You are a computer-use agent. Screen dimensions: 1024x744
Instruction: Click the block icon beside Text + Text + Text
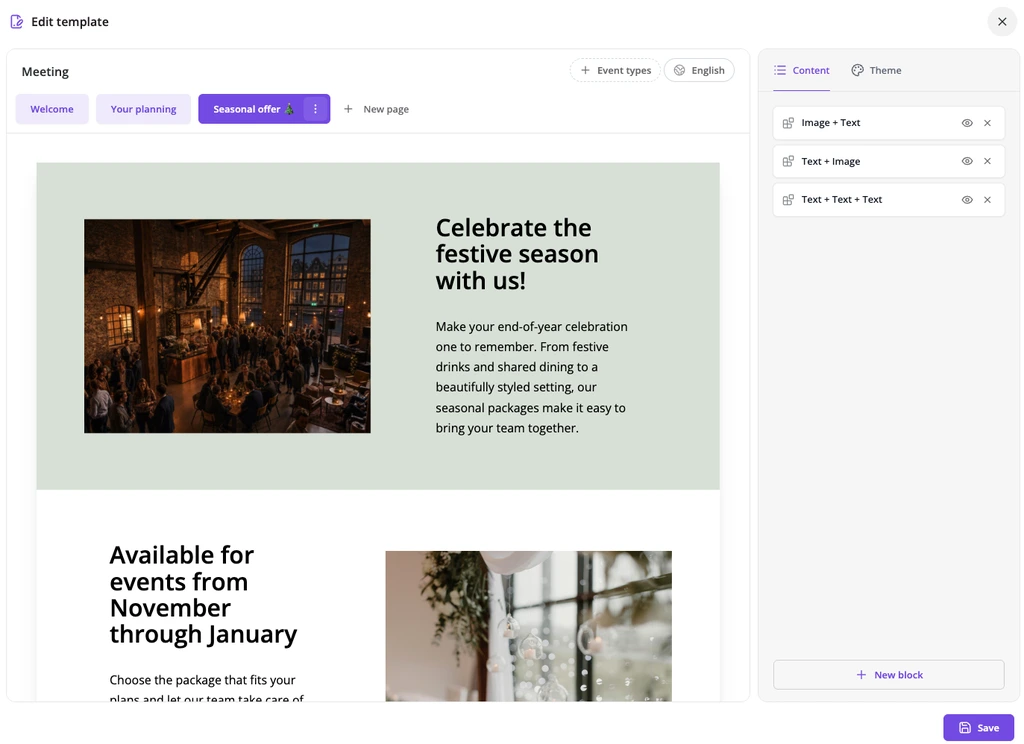coord(788,200)
